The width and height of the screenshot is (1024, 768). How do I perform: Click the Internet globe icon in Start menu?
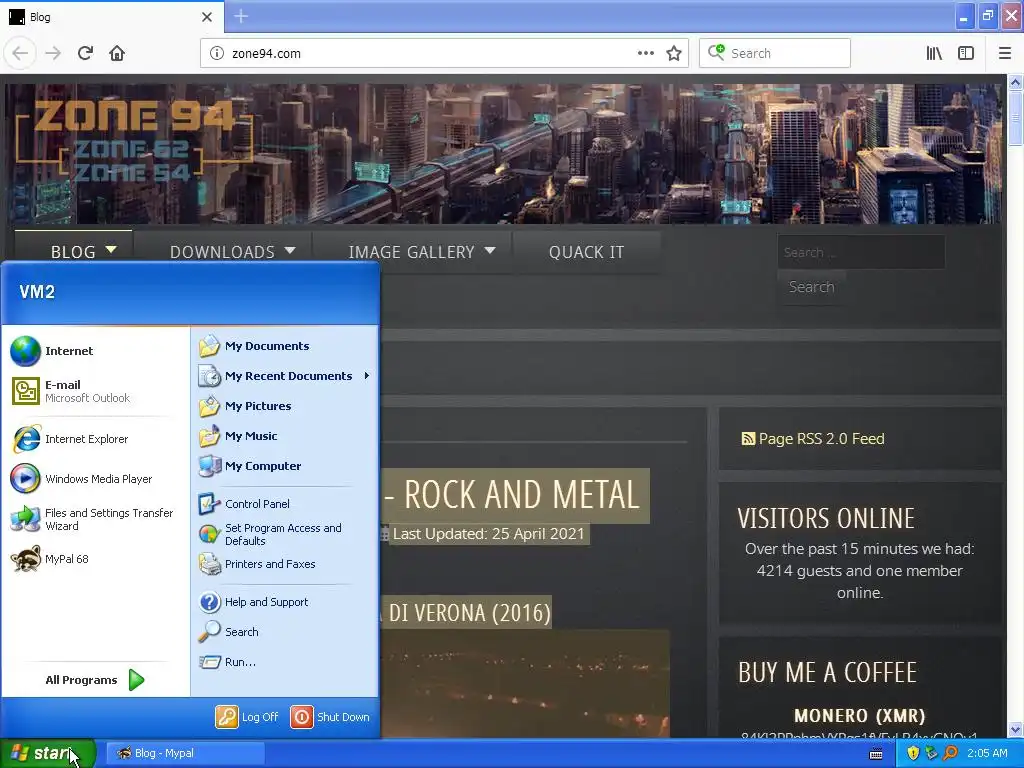pos(25,351)
